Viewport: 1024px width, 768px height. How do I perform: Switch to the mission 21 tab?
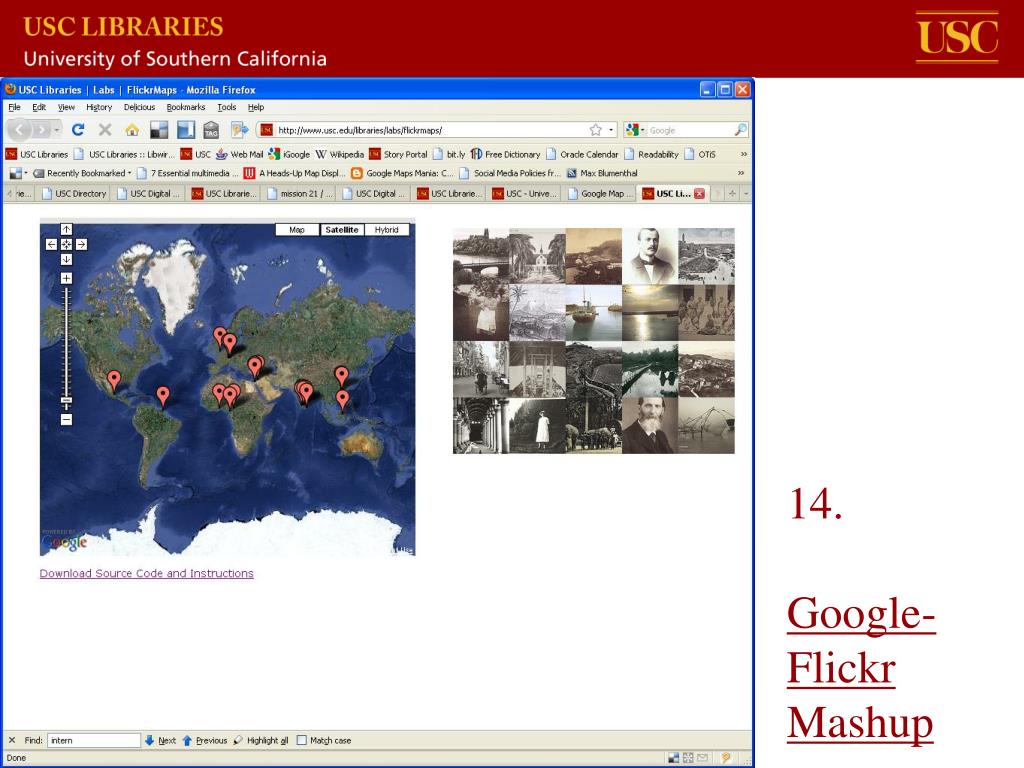coord(300,193)
